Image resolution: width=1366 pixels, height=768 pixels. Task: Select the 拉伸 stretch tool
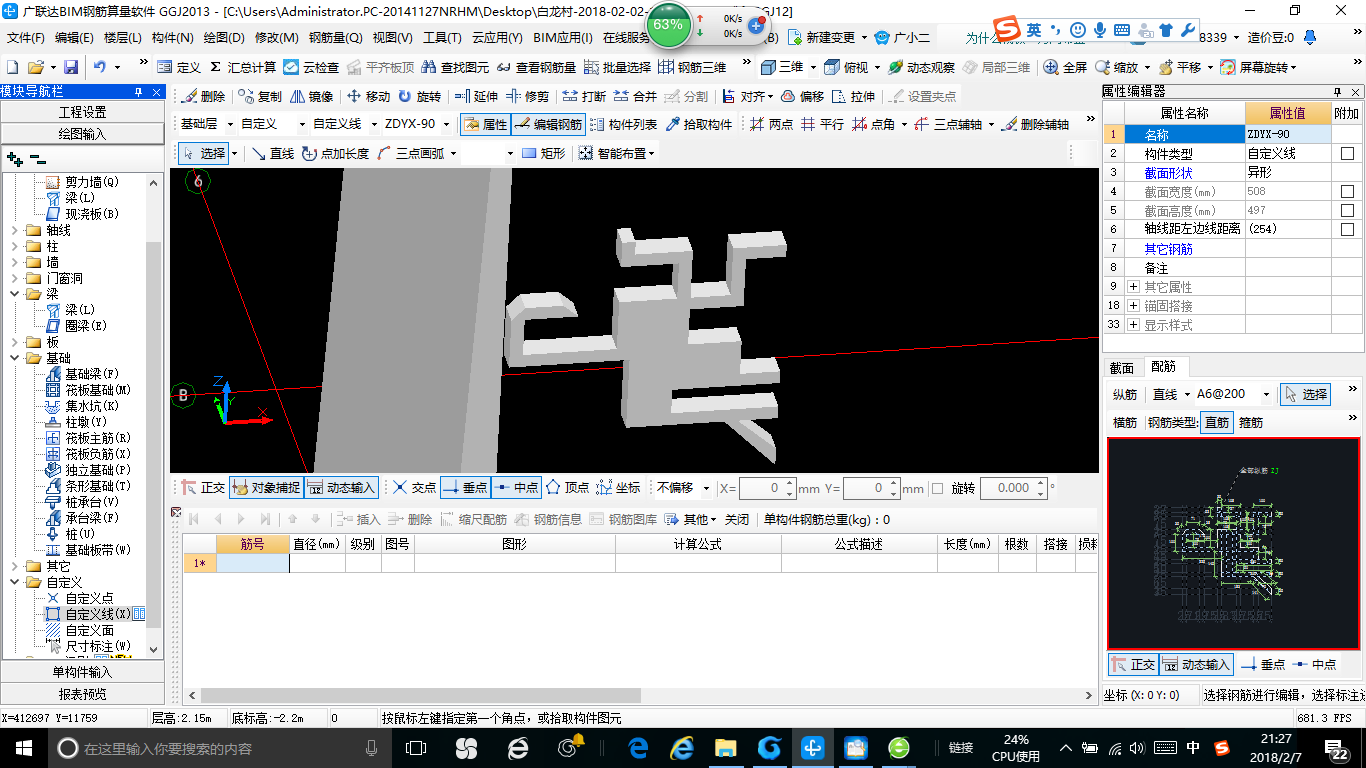point(853,97)
